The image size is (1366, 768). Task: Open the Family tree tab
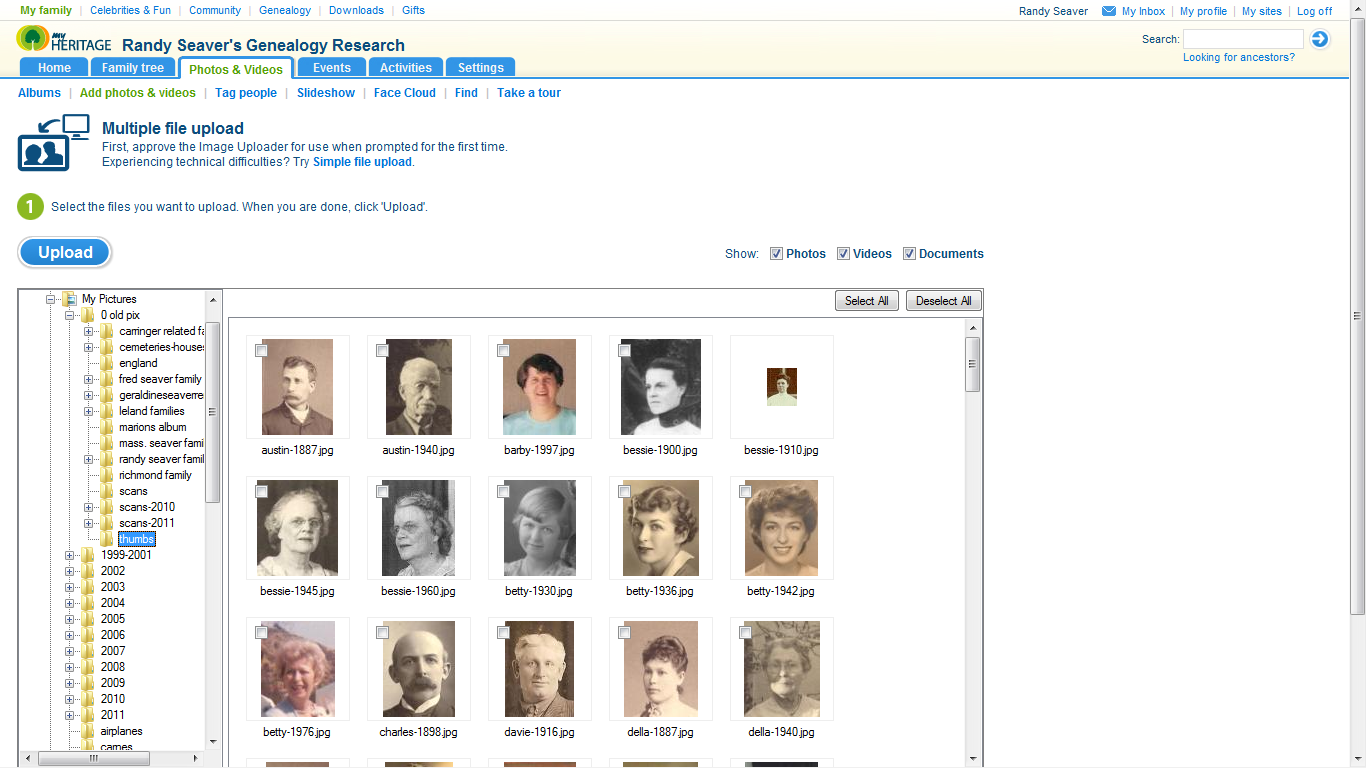click(x=133, y=68)
